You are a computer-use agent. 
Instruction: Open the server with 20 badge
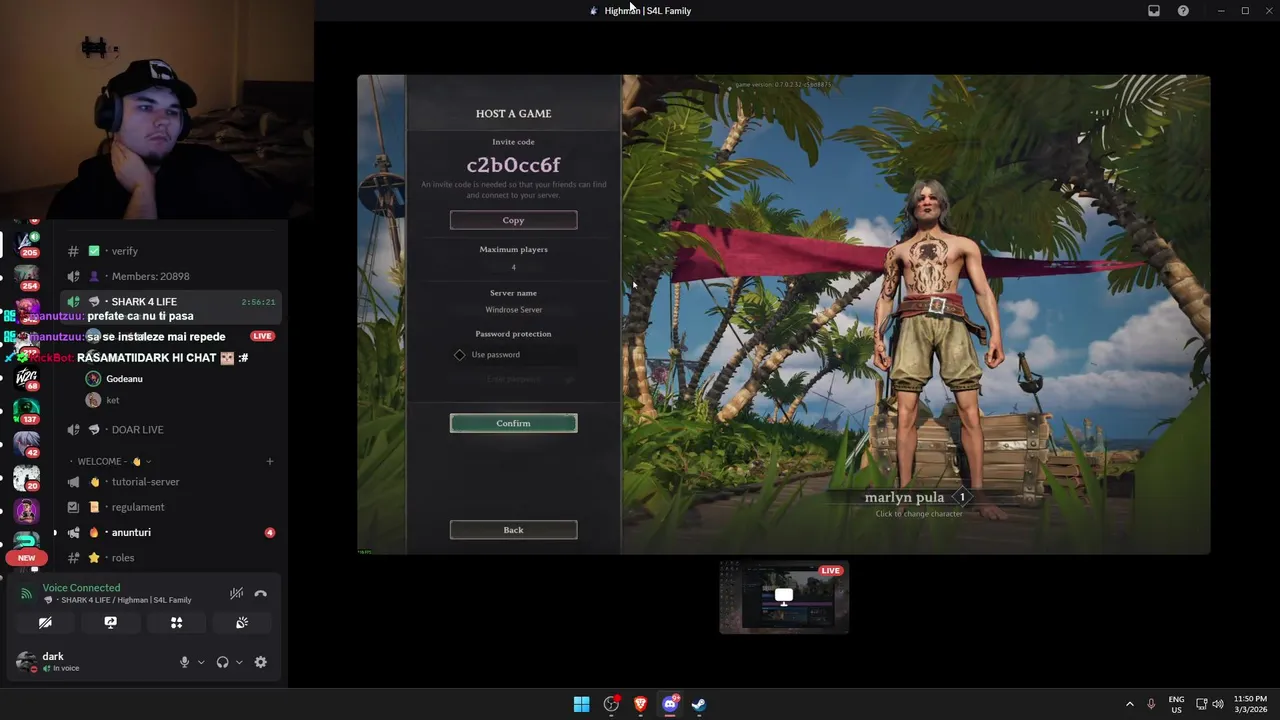(x=26, y=478)
